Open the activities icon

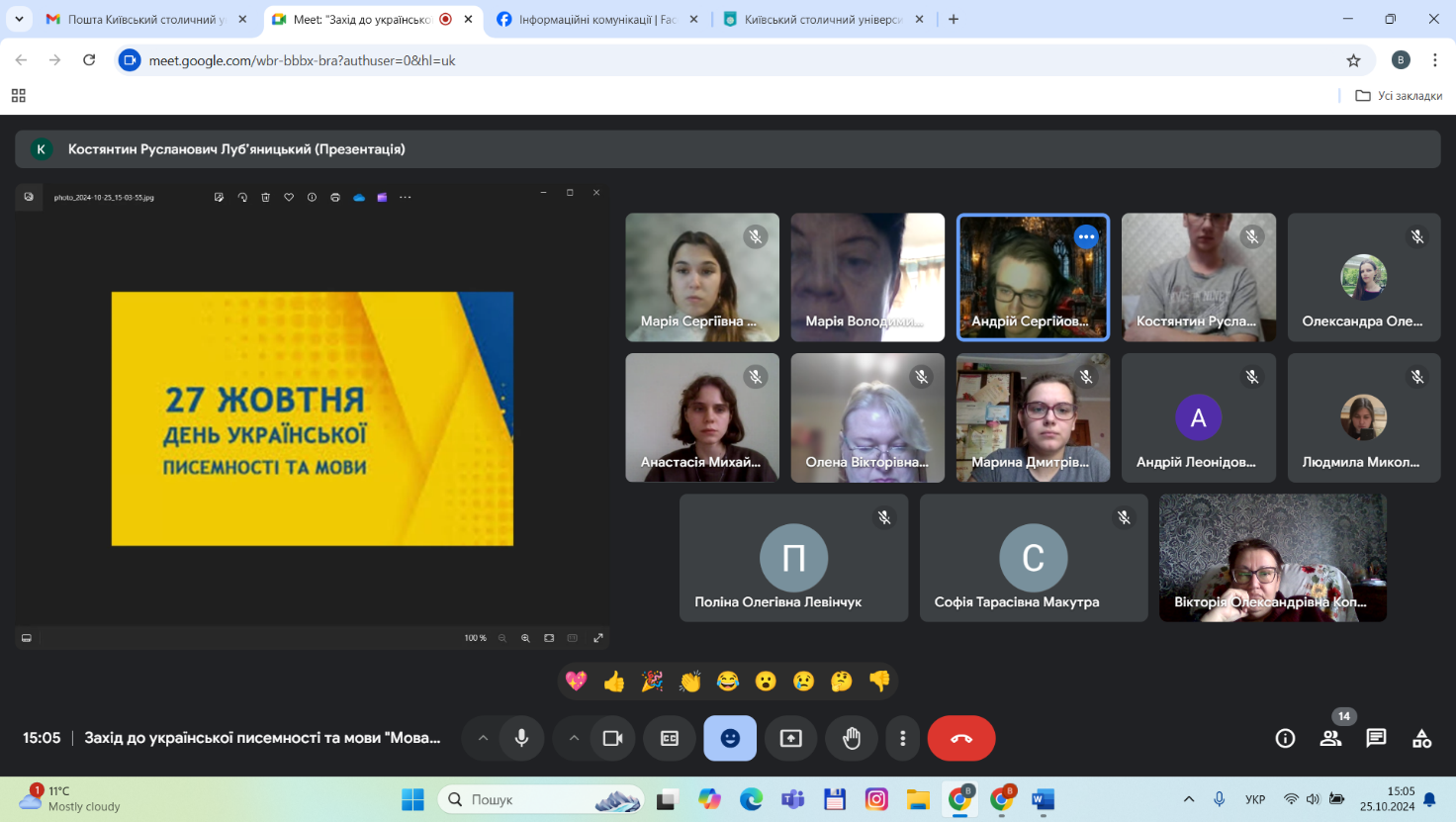1421,738
